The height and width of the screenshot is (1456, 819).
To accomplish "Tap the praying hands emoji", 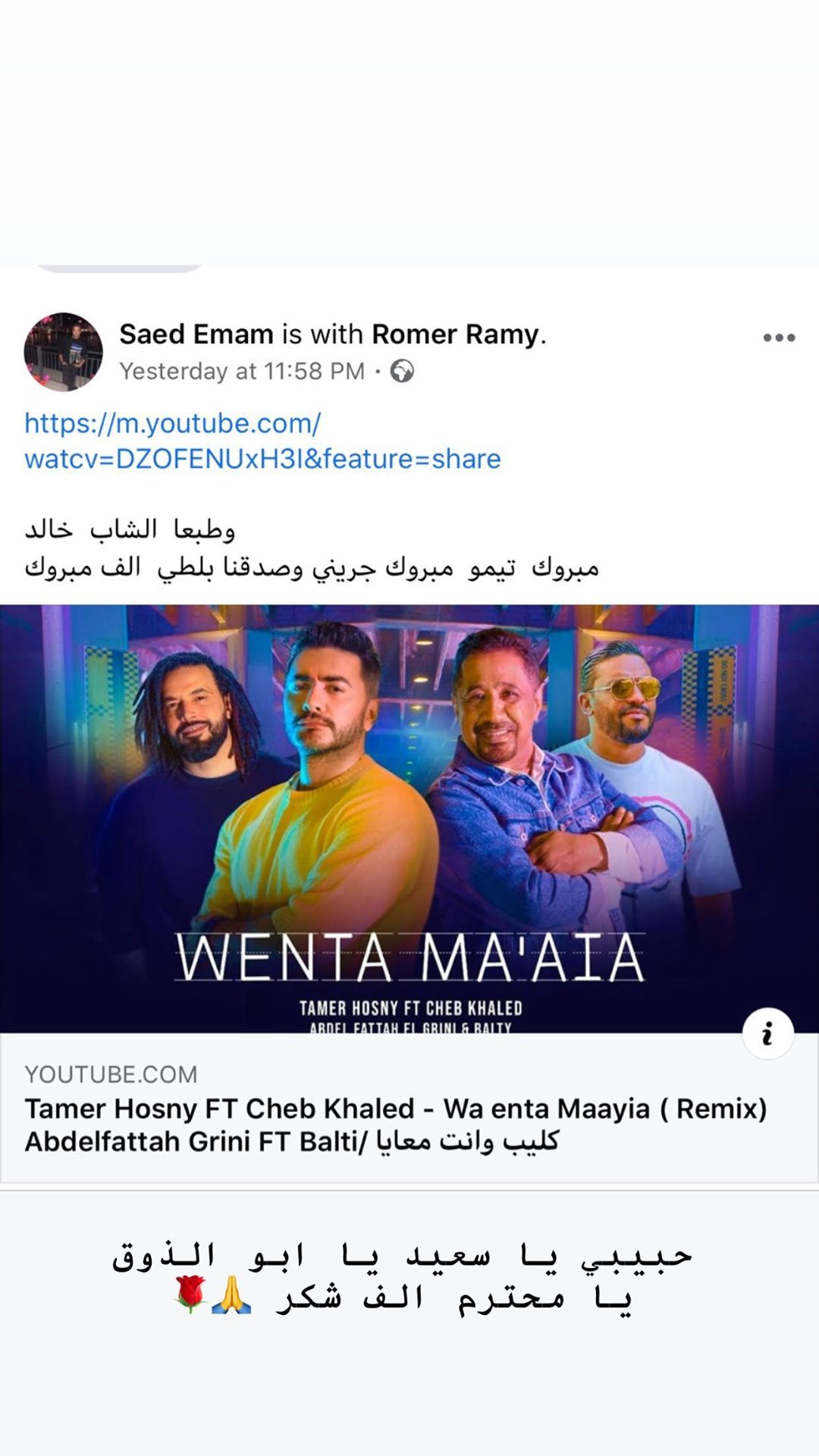I will tap(231, 1294).
